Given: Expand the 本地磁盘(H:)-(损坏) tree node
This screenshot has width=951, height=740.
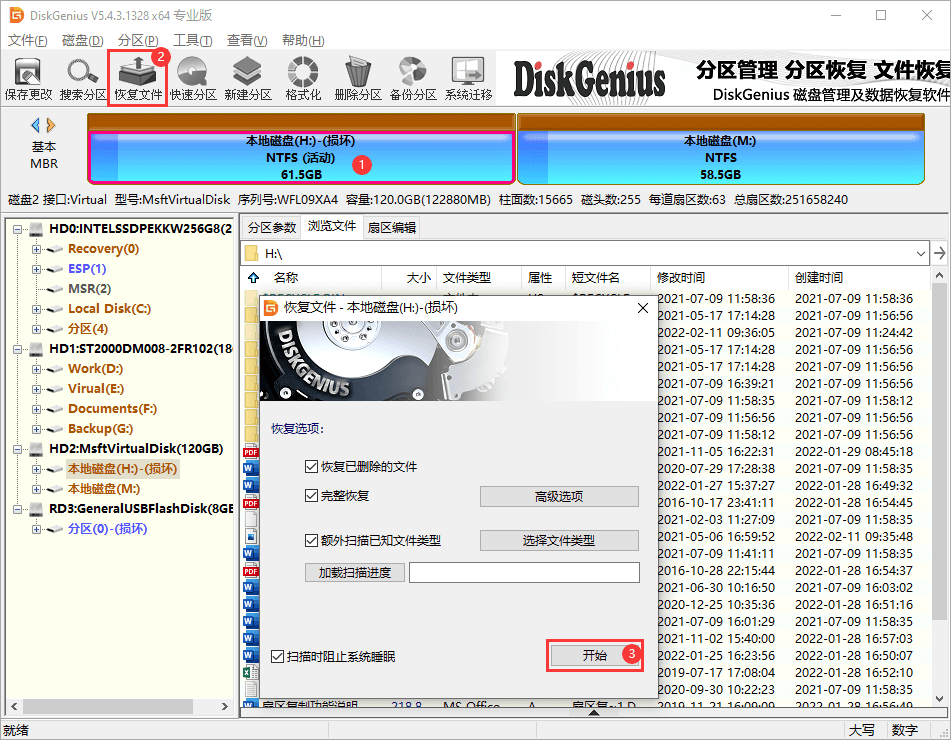Looking at the screenshot, I should (36, 469).
